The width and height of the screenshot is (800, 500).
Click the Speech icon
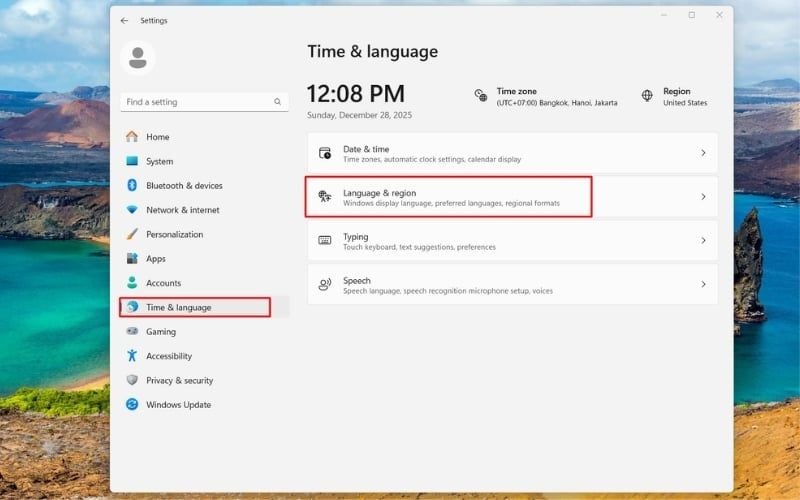(x=325, y=284)
